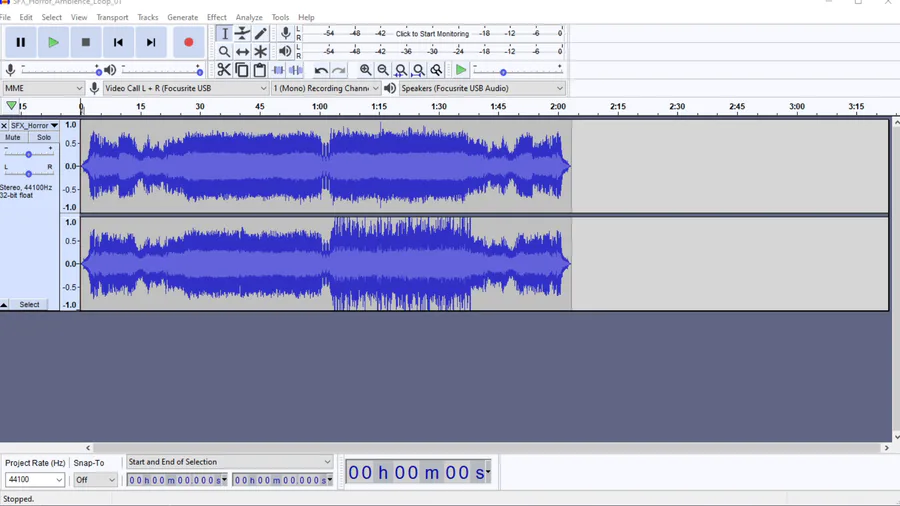The width and height of the screenshot is (900, 506).
Task: Open the Snap-To Off dropdown
Action: coord(95,480)
